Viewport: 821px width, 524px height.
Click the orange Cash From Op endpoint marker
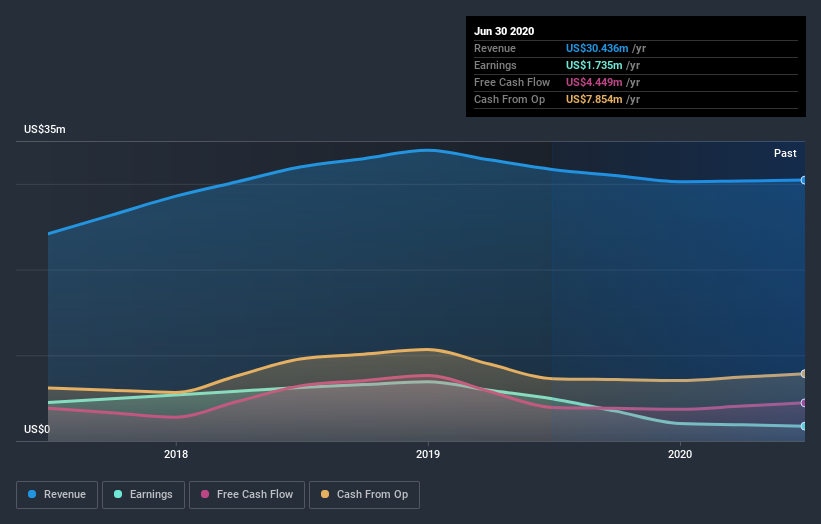click(804, 374)
